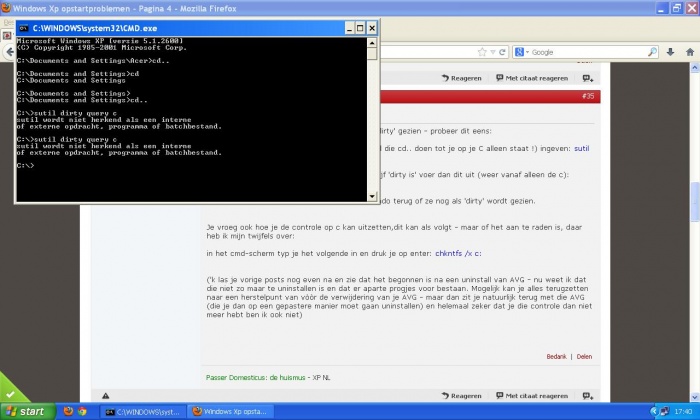This screenshot has height=420, width=700.
Task: Open the address bar history dropdown
Action: click(492, 52)
